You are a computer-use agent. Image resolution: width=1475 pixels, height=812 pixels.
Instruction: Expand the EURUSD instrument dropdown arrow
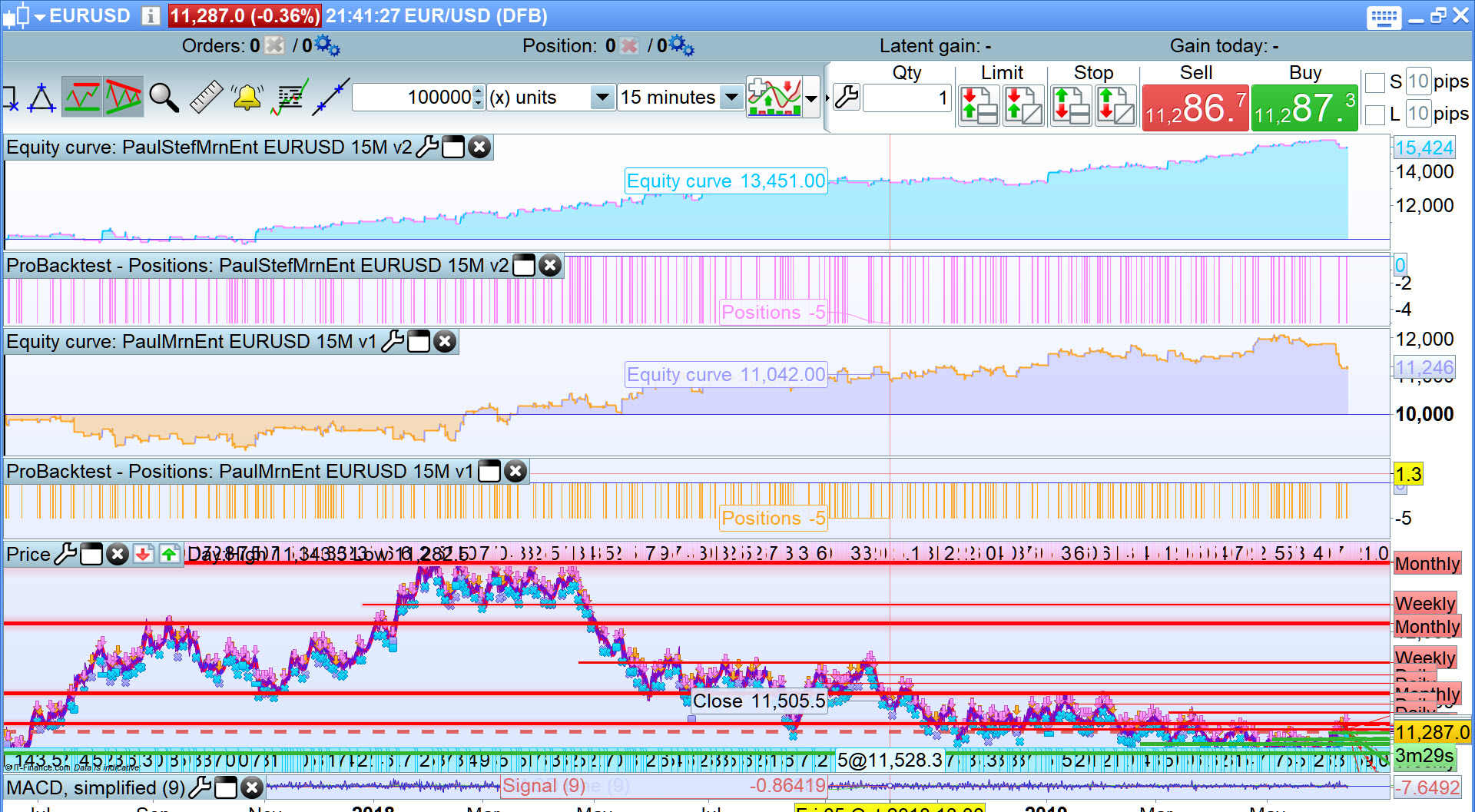[x=40, y=16]
